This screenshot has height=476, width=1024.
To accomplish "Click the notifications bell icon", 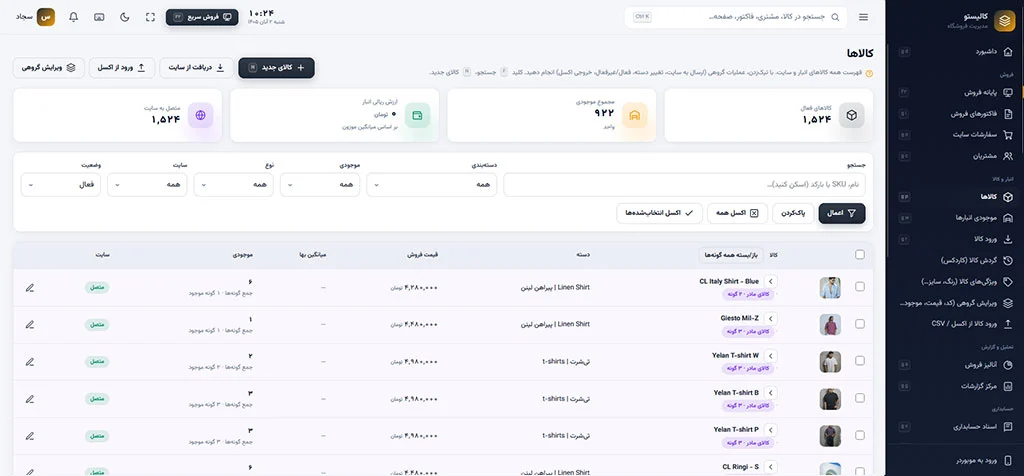I will [73, 17].
